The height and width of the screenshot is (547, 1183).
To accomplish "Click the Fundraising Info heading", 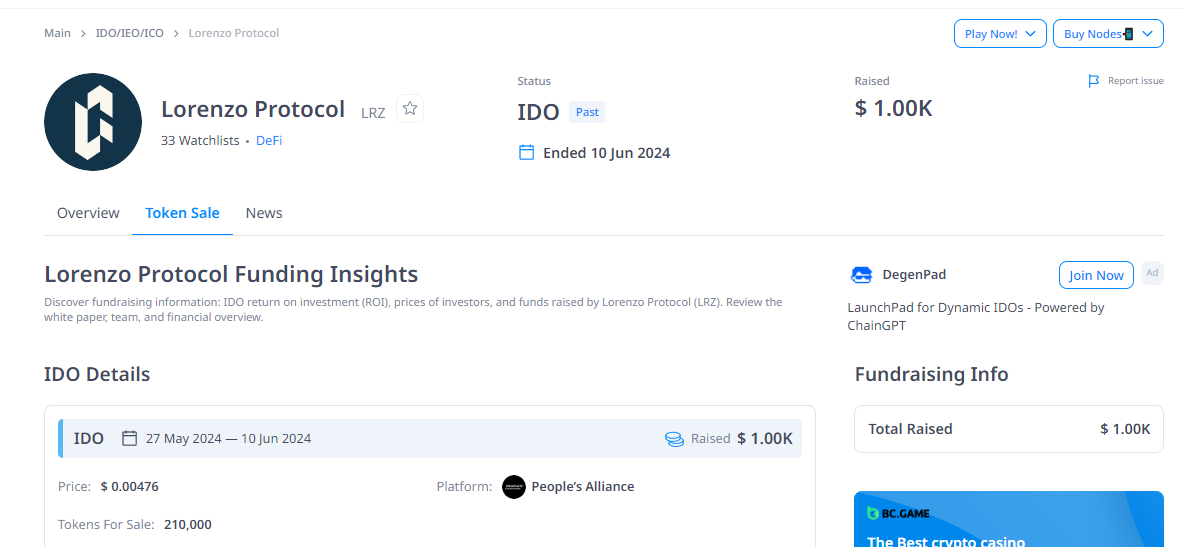I will [x=932, y=374].
